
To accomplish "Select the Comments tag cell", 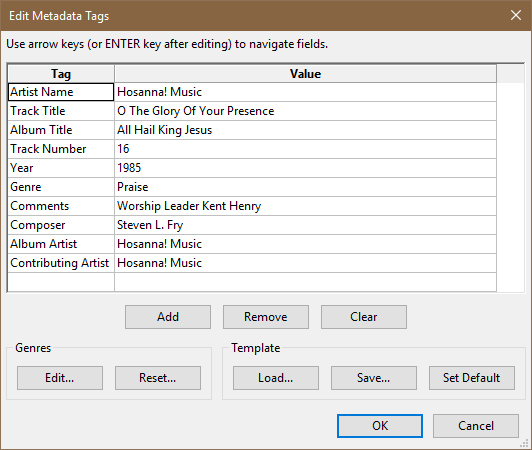I will pyautogui.click(x=61, y=206).
